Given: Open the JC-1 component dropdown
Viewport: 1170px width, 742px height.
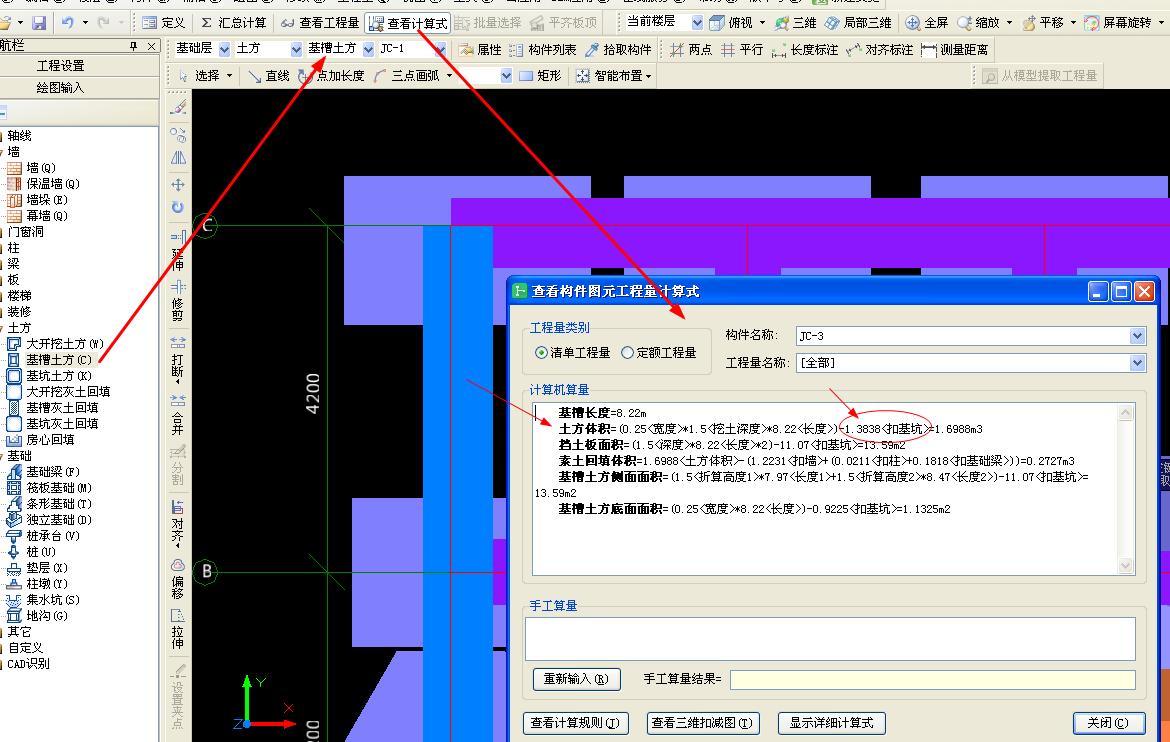Looking at the screenshot, I should click(x=440, y=49).
